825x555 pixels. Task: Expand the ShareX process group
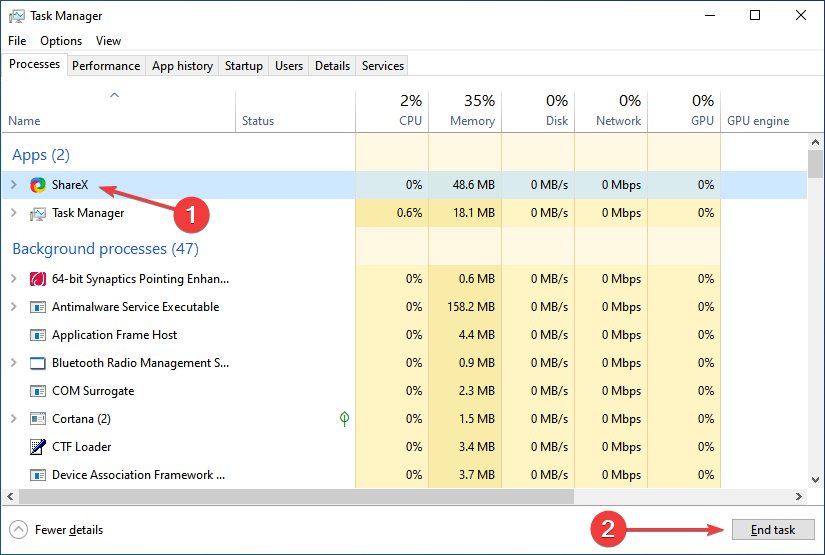pyautogui.click(x=14, y=185)
